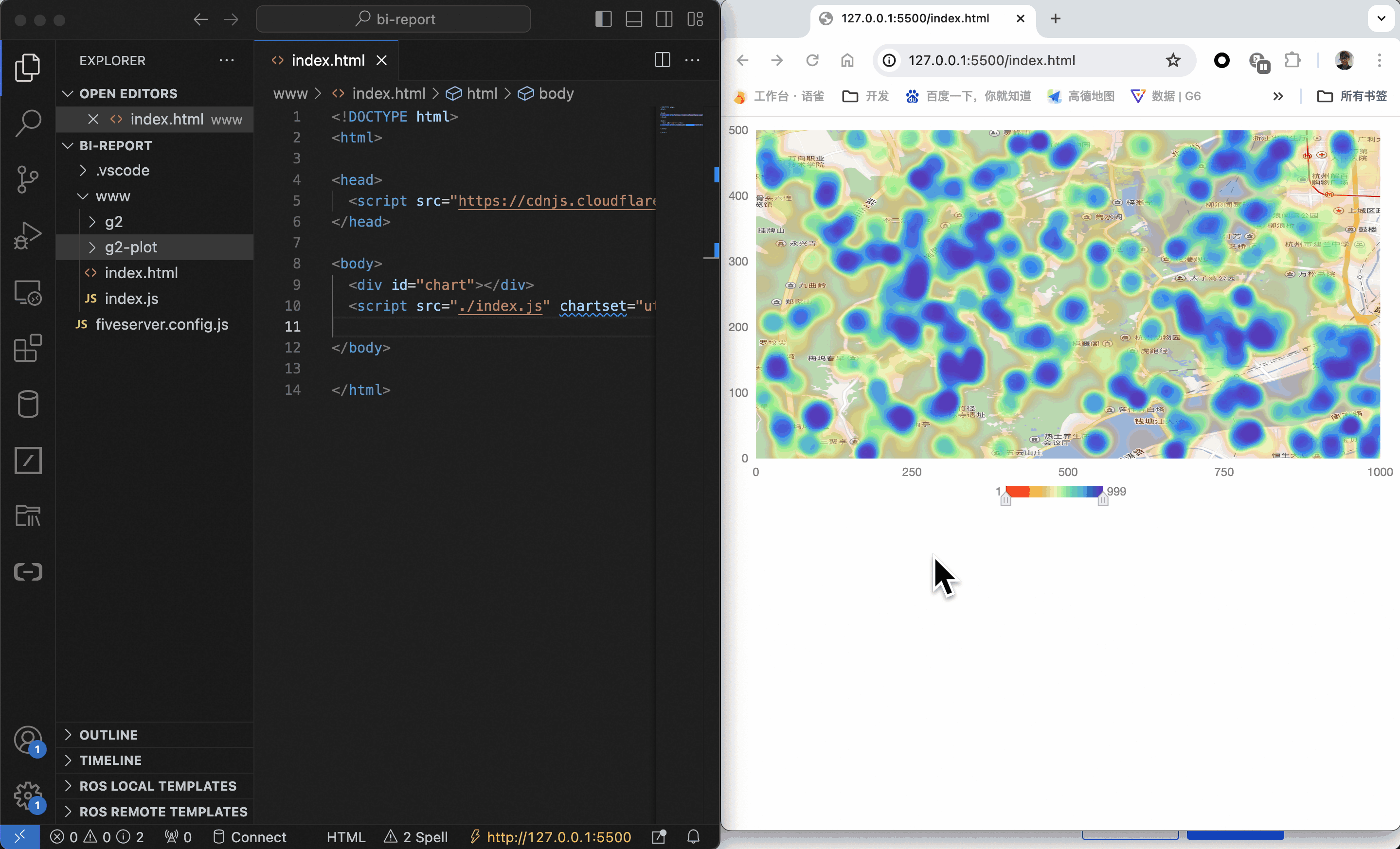Screen dimensions: 1400x849
Task: Collapse the www folder
Action: (x=112, y=196)
